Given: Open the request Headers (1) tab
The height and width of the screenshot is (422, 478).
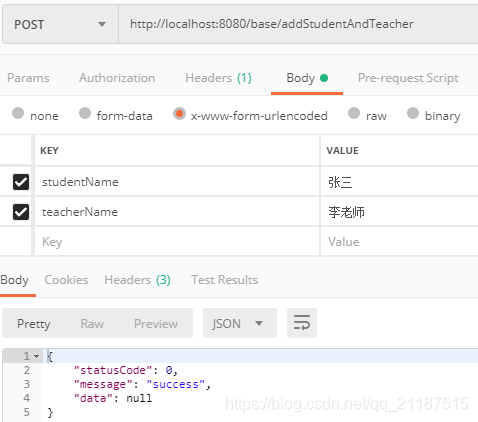Looking at the screenshot, I should [x=218, y=78].
